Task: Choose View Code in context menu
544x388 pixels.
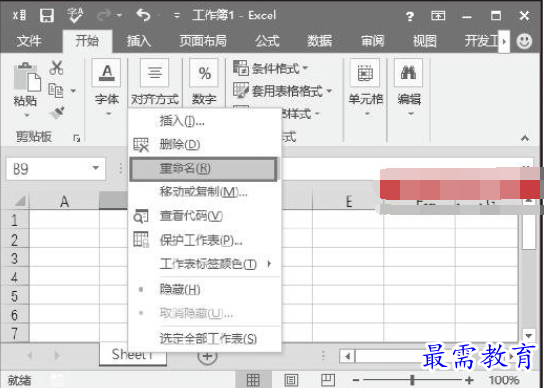Action: (x=205, y=216)
